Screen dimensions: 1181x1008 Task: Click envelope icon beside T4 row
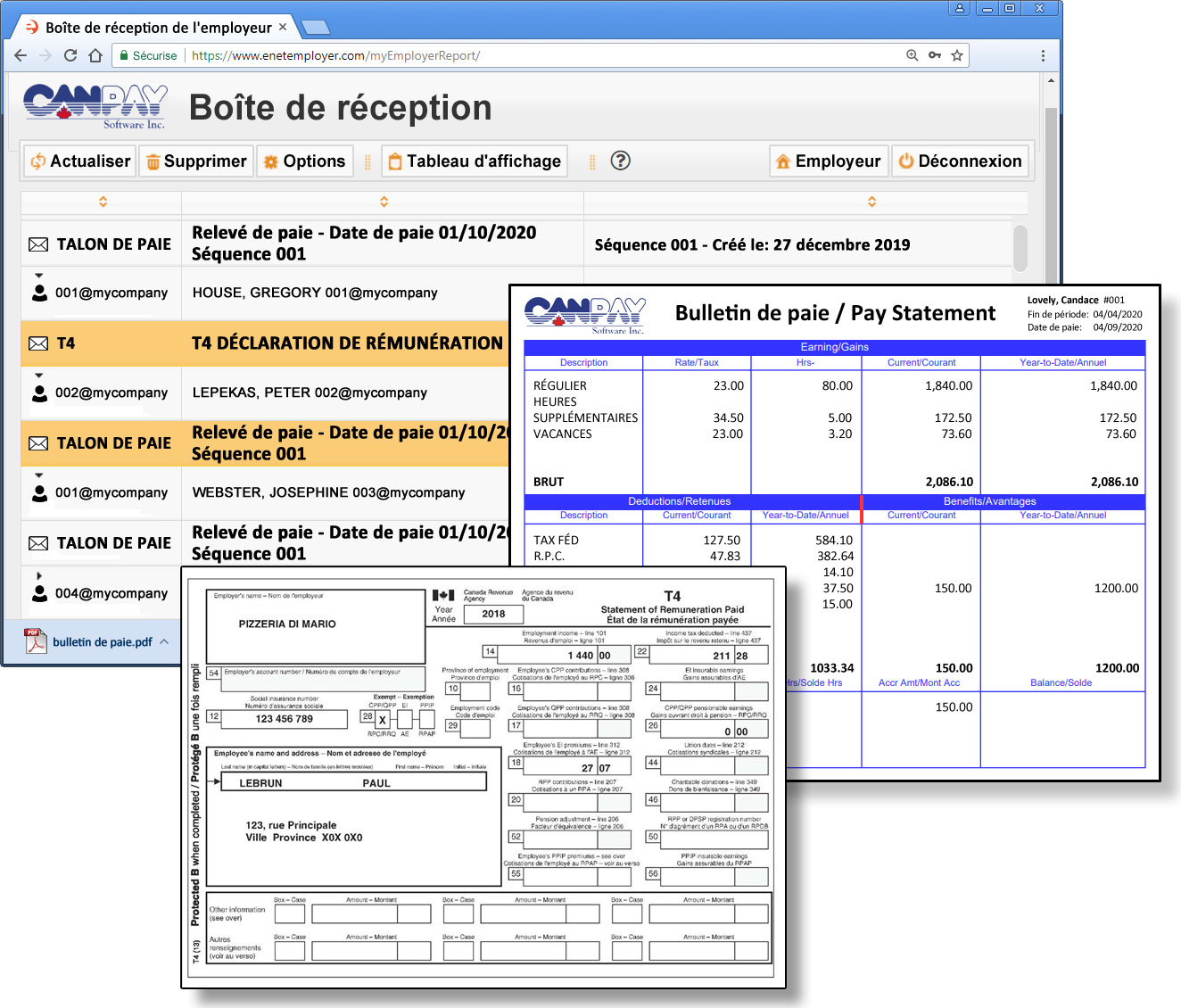click(38, 343)
